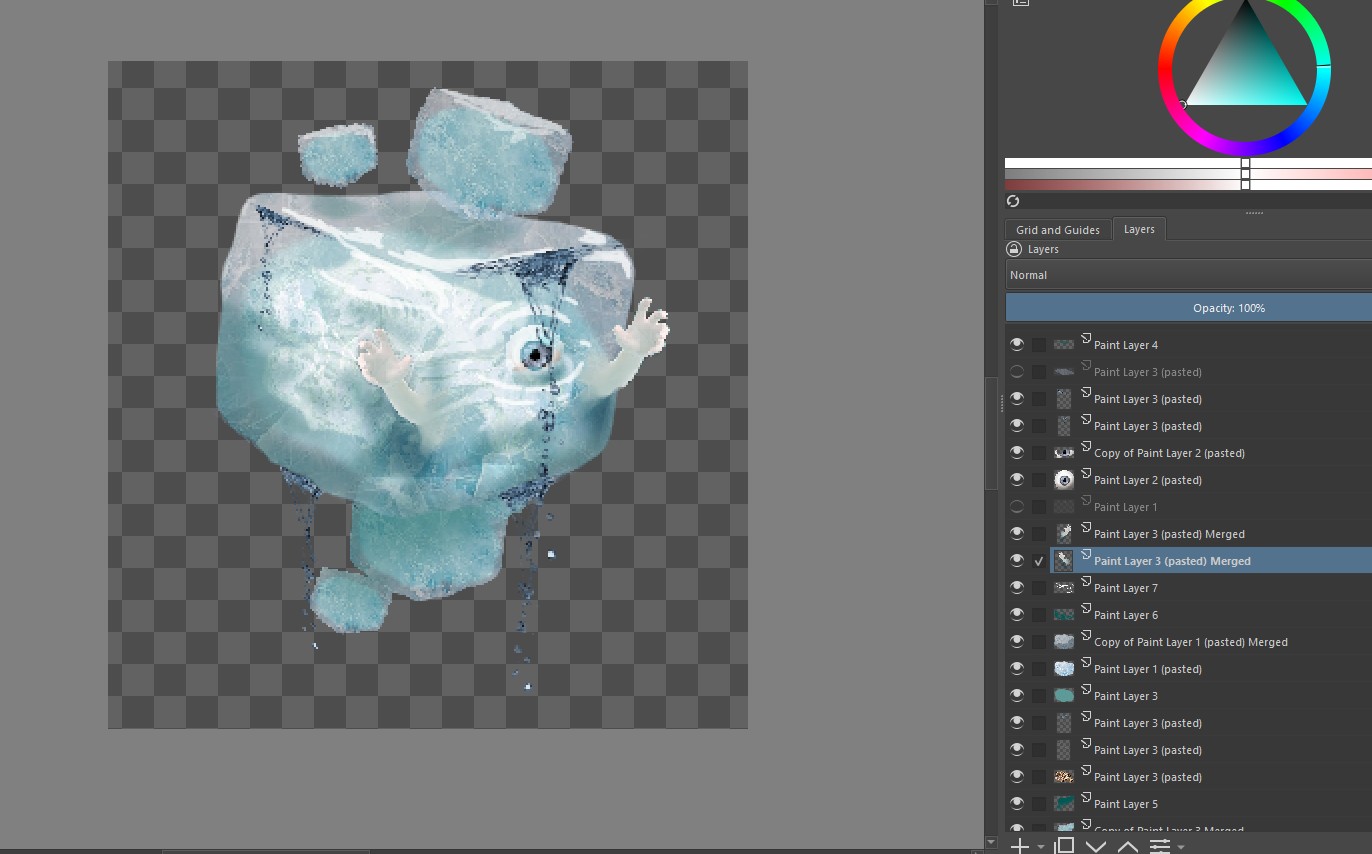Select the Layers tab
This screenshot has width=1372, height=854.
click(x=1139, y=229)
